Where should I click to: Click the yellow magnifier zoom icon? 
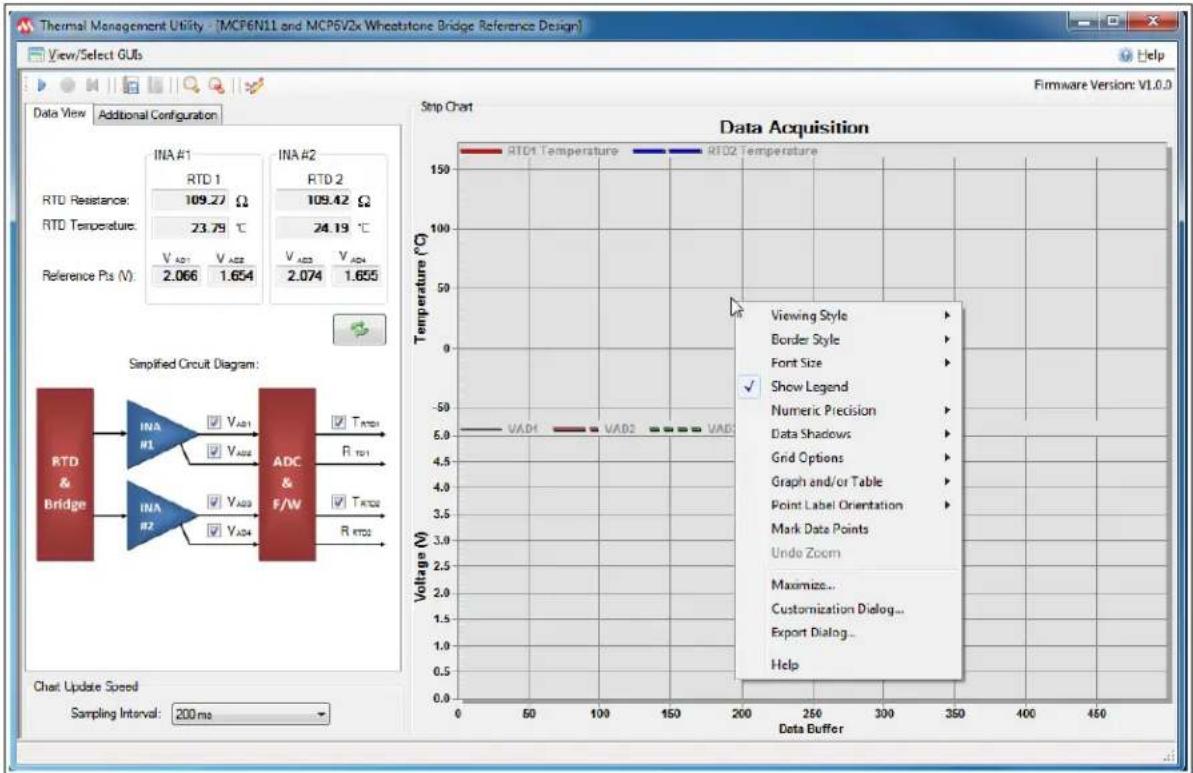[191, 85]
